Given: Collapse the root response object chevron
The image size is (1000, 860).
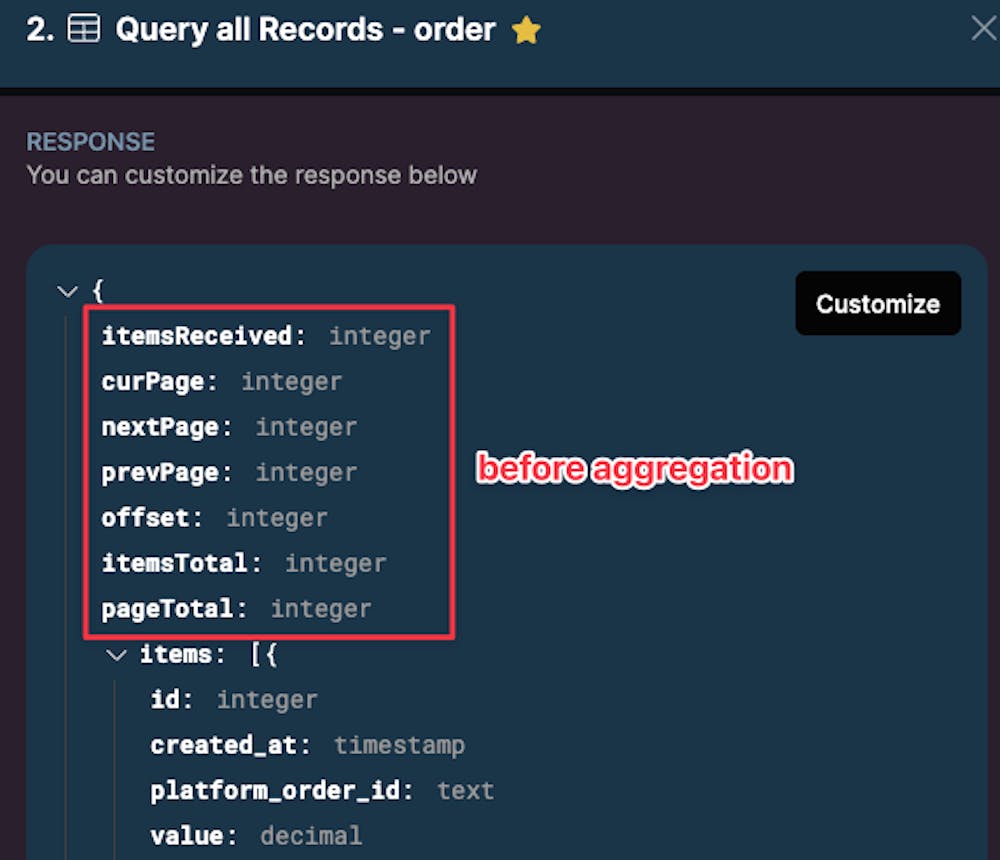Looking at the screenshot, I should [x=67, y=292].
